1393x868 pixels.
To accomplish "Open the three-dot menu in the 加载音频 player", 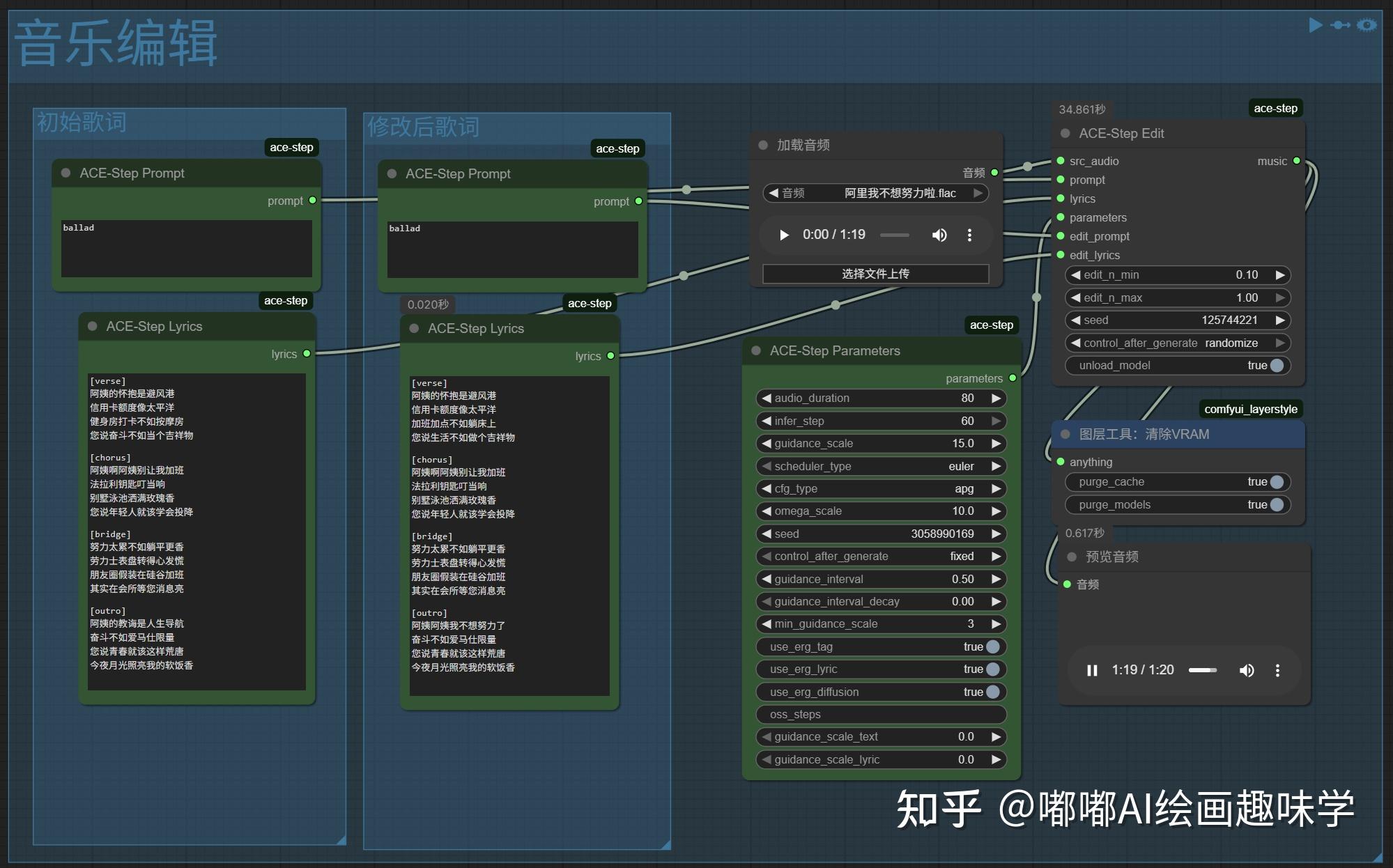I will click(969, 235).
